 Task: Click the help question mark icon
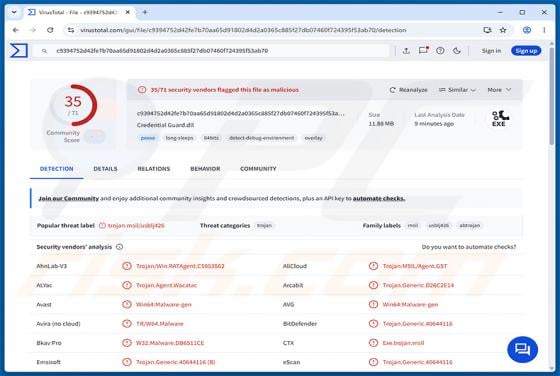440,51
